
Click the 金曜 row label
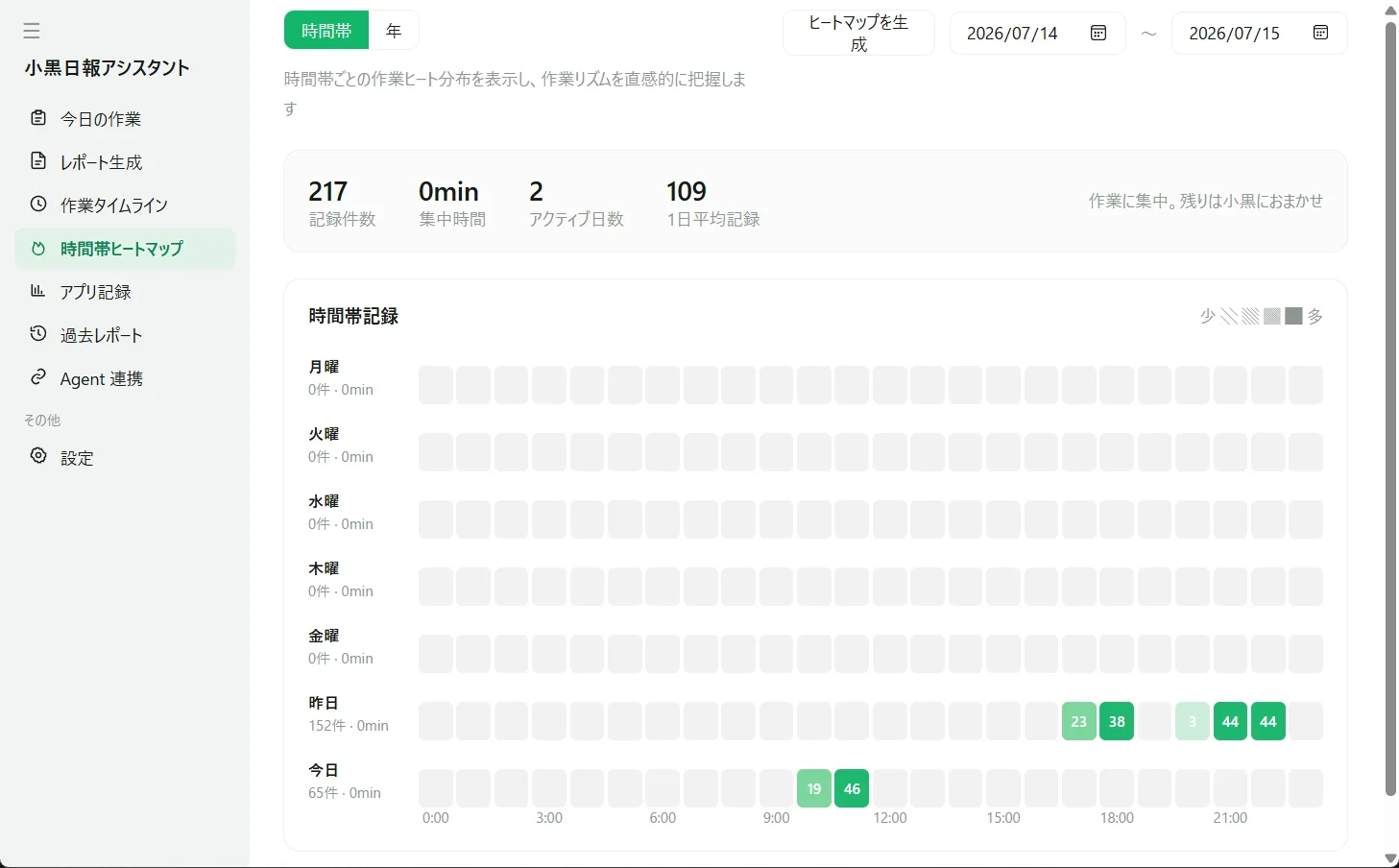(x=324, y=636)
